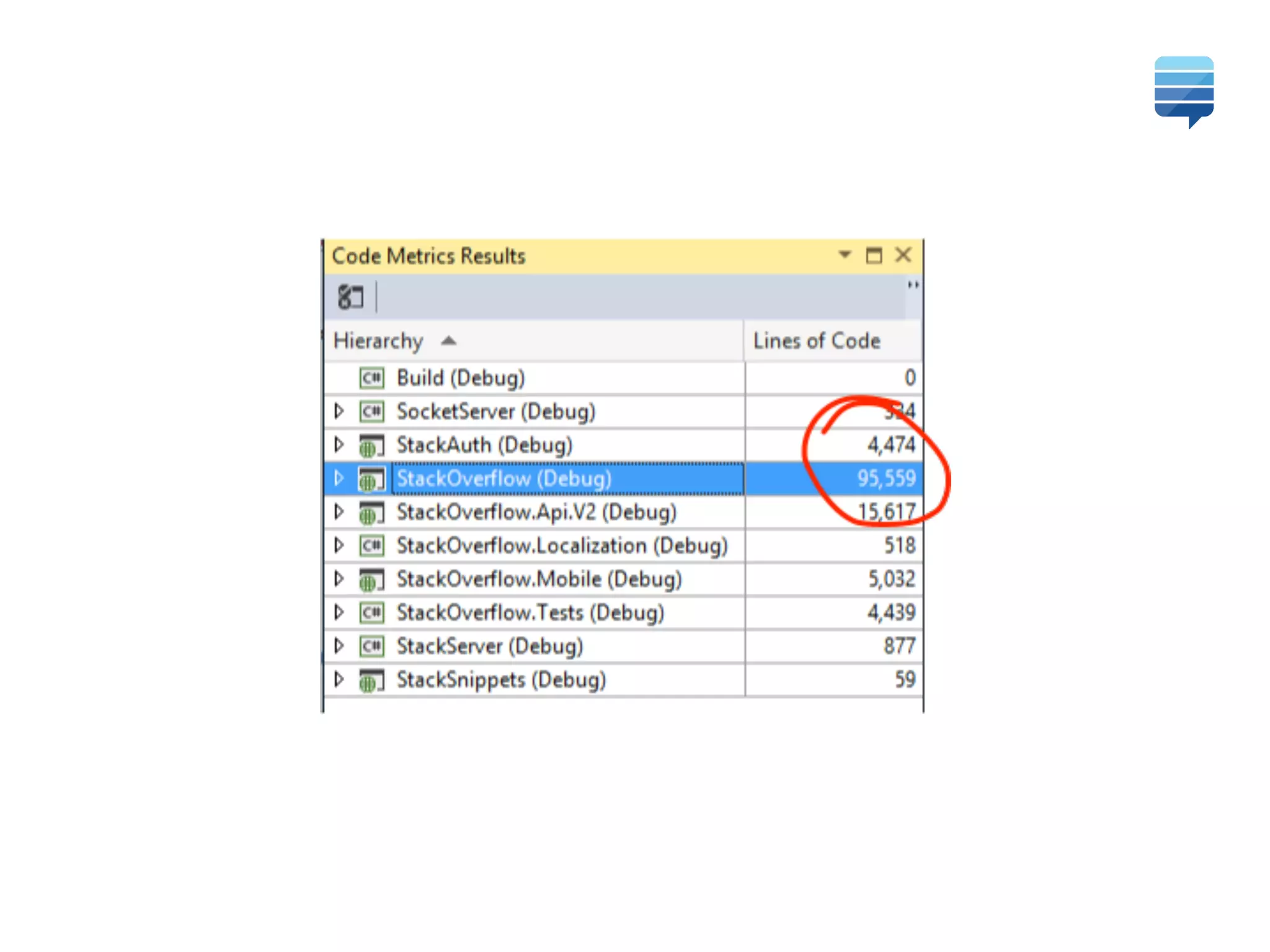The height and width of the screenshot is (952, 1270).
Task: Close the Code Metrics Results panel
Action: coord(904,255)
